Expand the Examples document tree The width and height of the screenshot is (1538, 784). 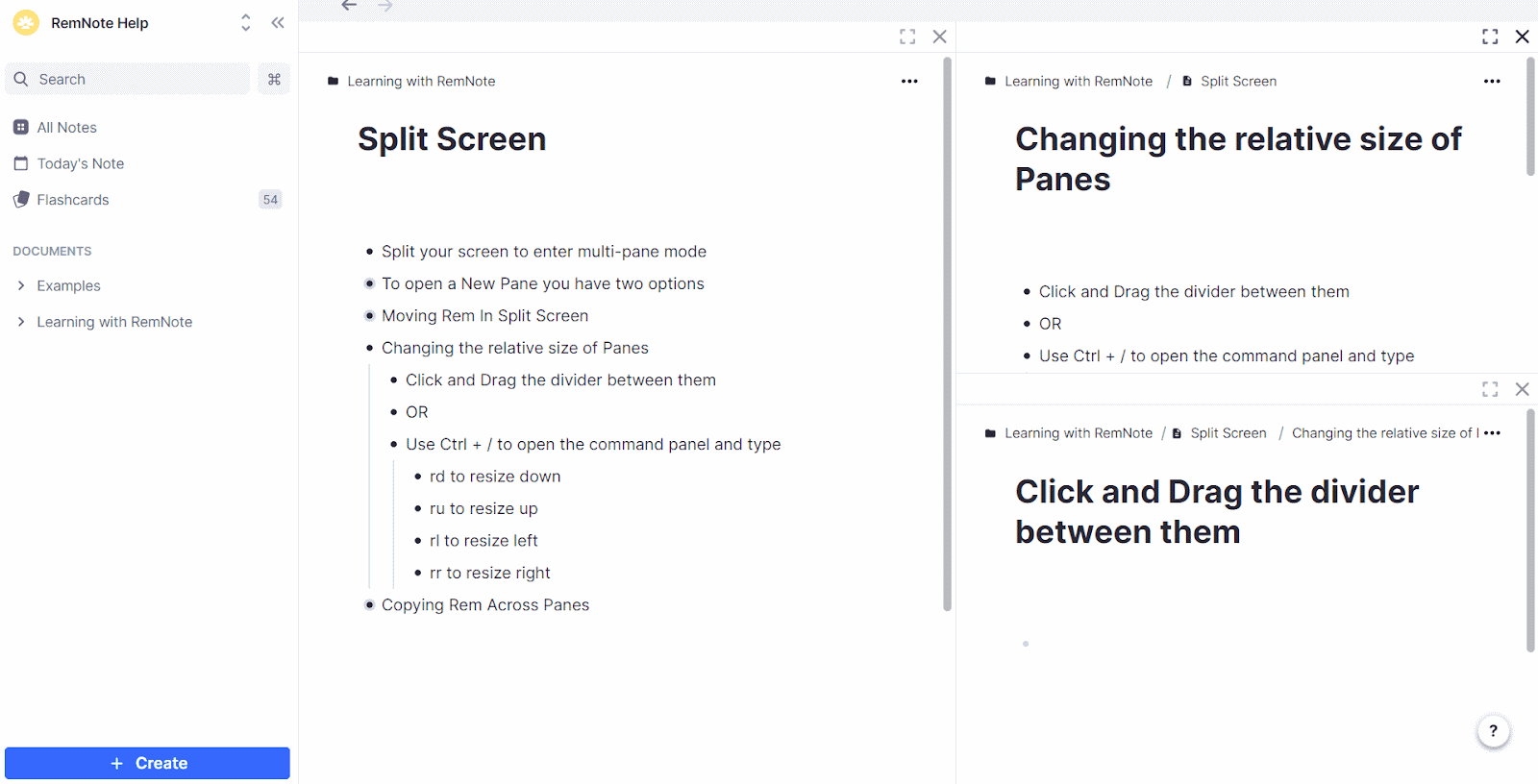(21, 286)
